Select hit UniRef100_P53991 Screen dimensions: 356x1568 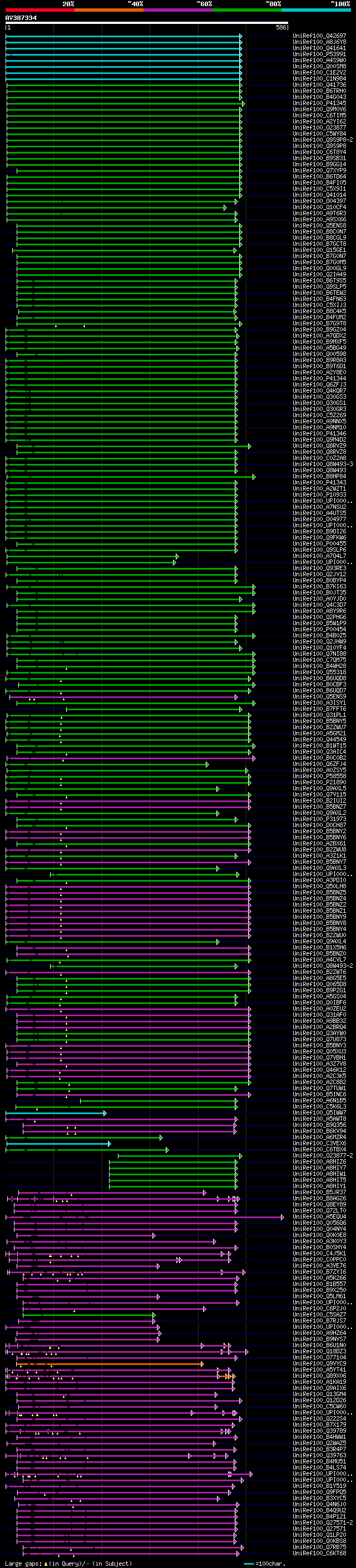[319, 55]
